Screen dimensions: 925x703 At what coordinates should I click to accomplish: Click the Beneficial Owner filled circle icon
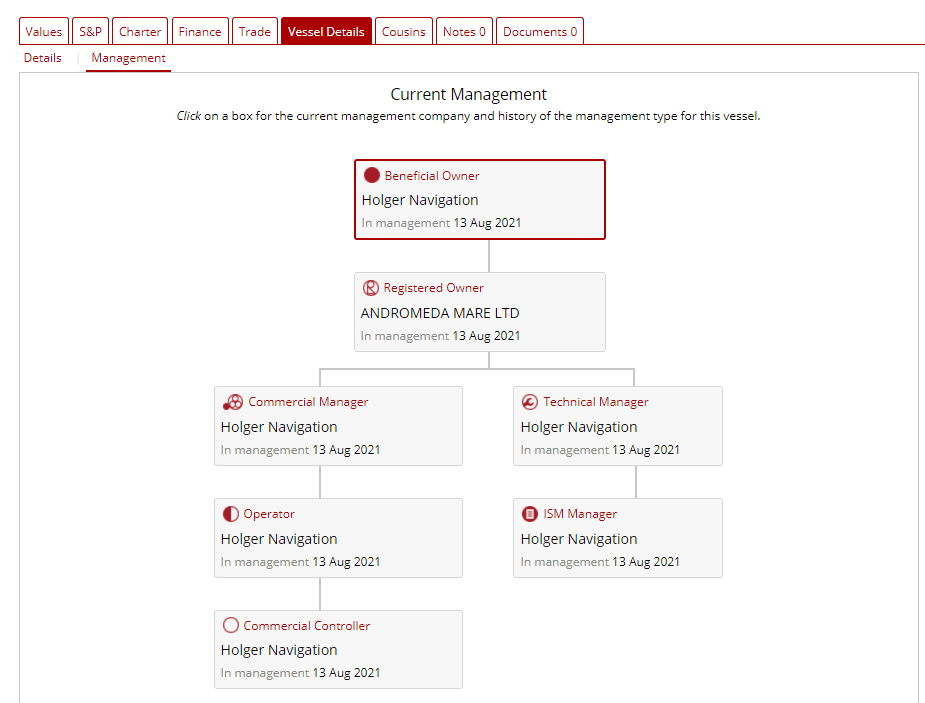click(x=372, y=175)
